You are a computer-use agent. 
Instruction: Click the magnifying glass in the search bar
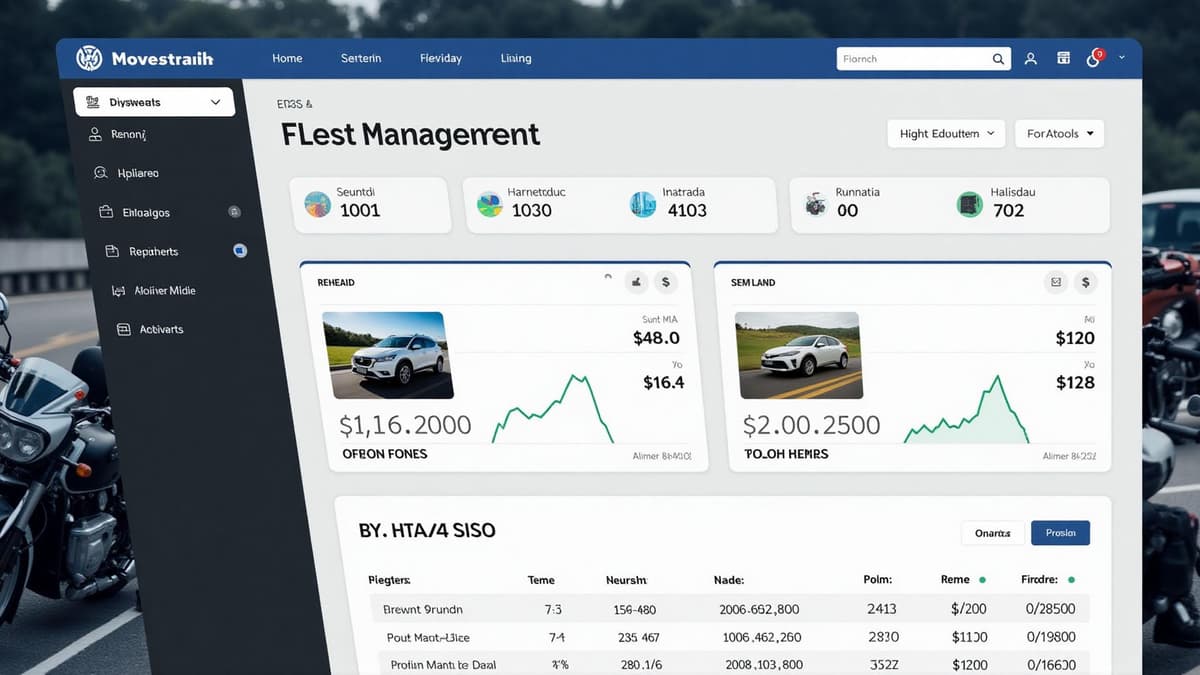[x=997, y=58]
